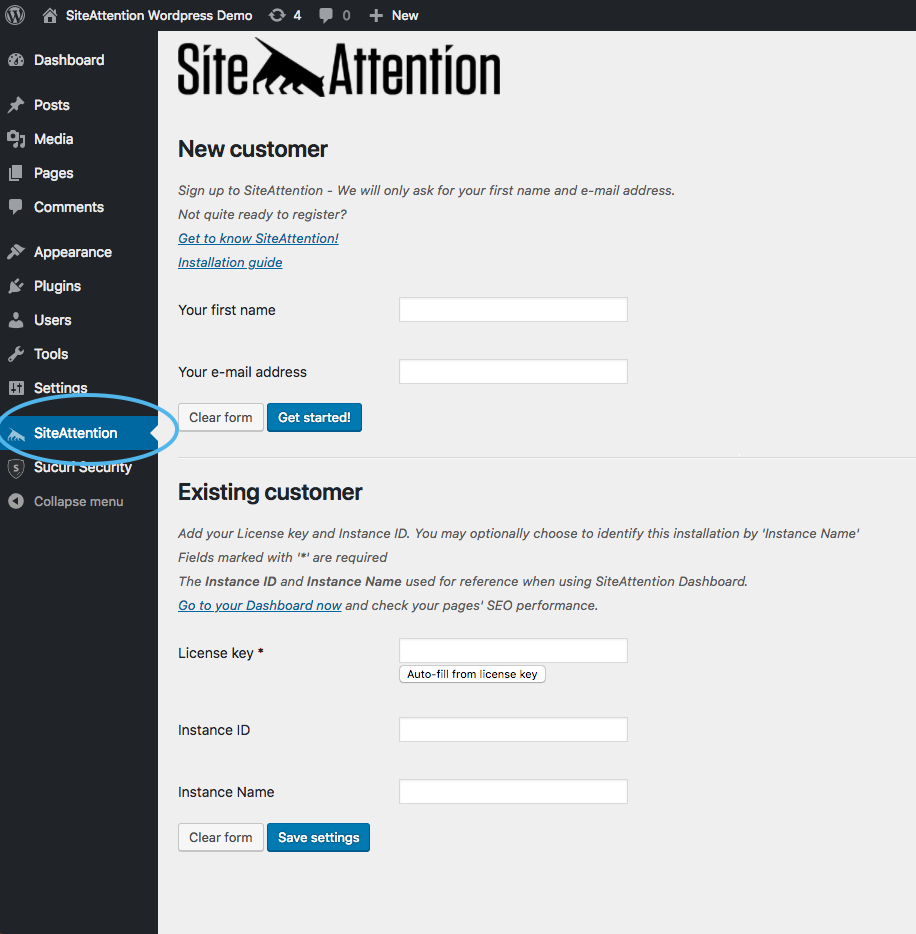Click the New menu in admin bar
The width and height of the screenshot is (916, 934).
pos(405,15)
